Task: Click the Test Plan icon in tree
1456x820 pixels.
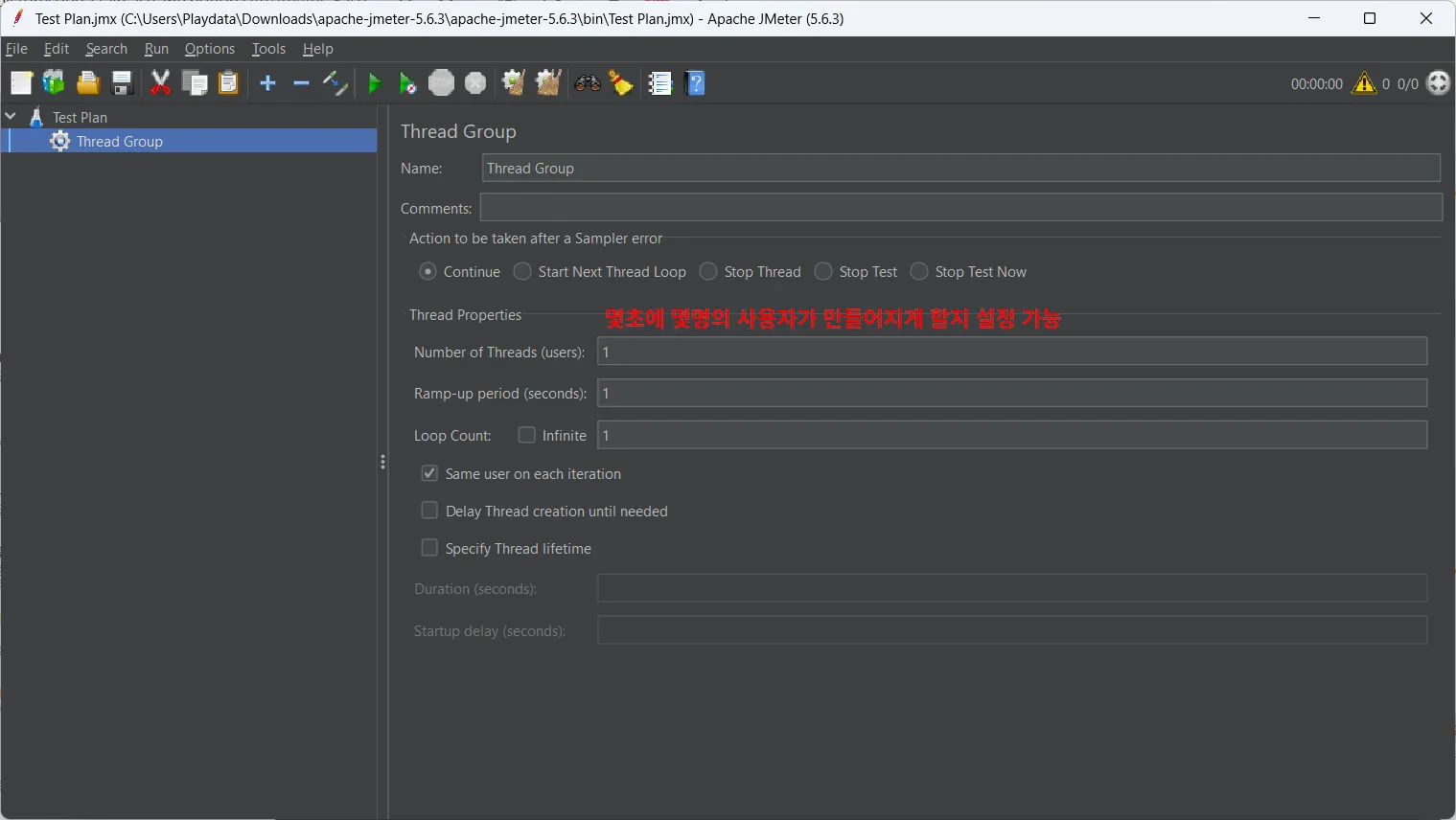Action: pos(36,117)
